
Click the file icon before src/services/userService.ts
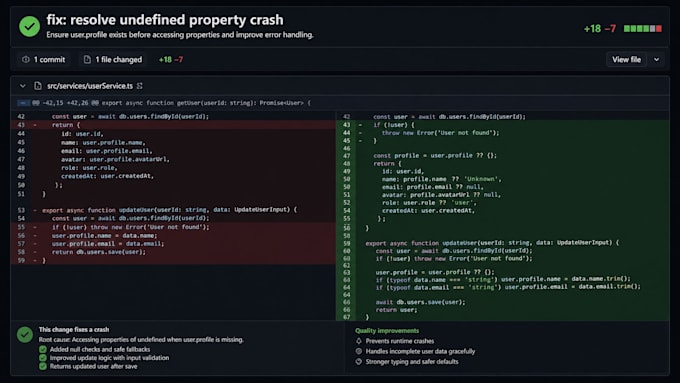(x=38, y=86)
